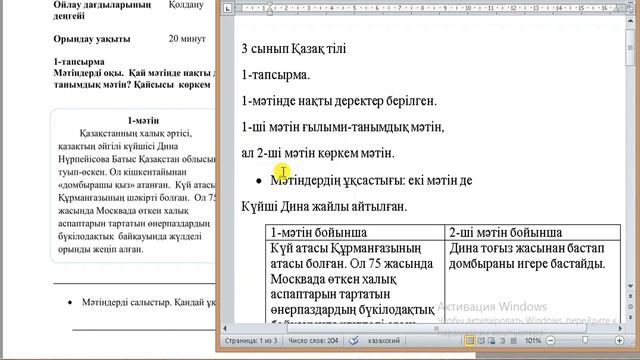This screenshot has width=640, height=360.
Task: Click 'орынды жеңіп алған.' in background document
Action: pyautogui.click(x=101, y=249)
